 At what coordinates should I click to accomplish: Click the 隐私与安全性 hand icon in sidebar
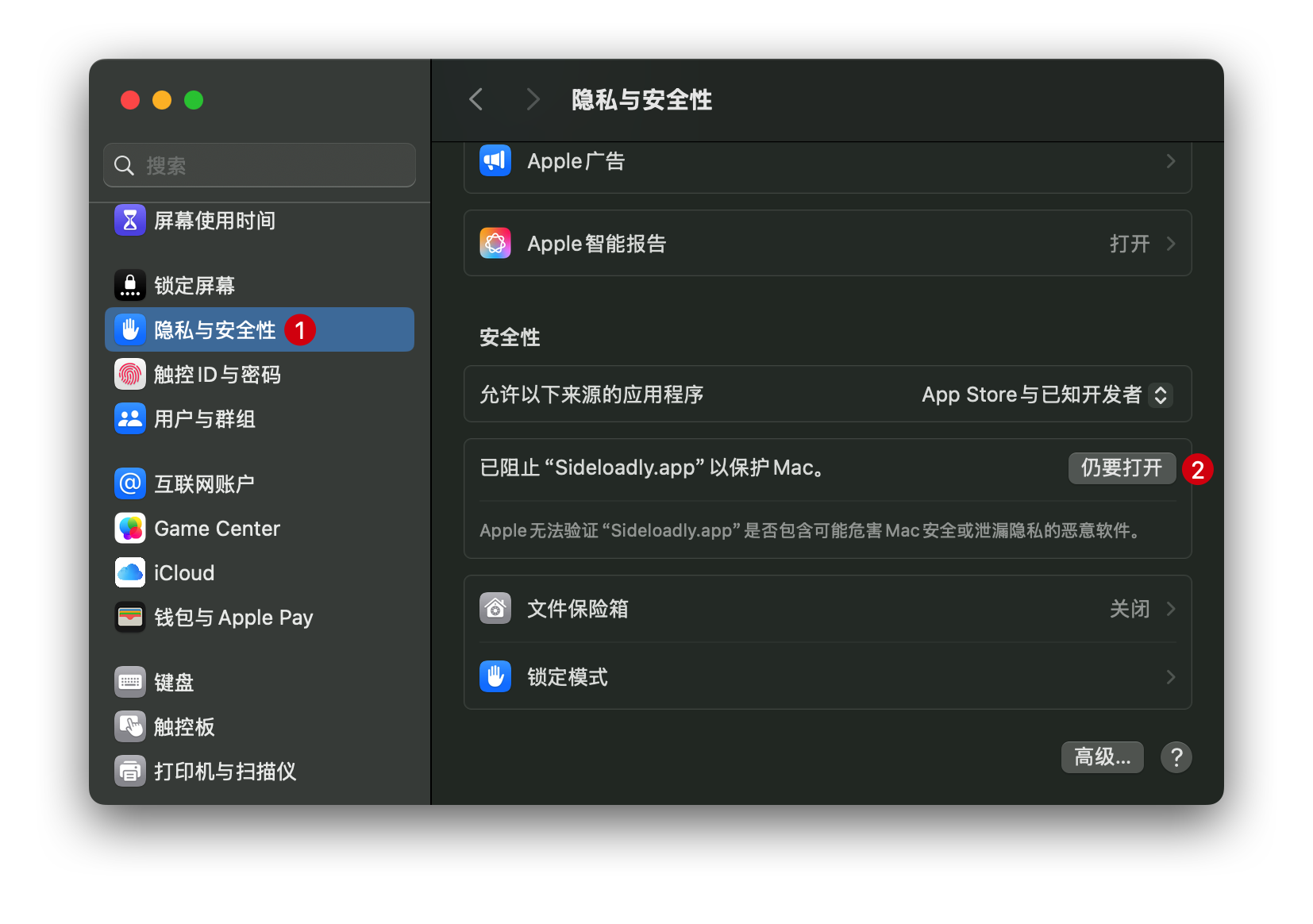click(x=130, y=330)
